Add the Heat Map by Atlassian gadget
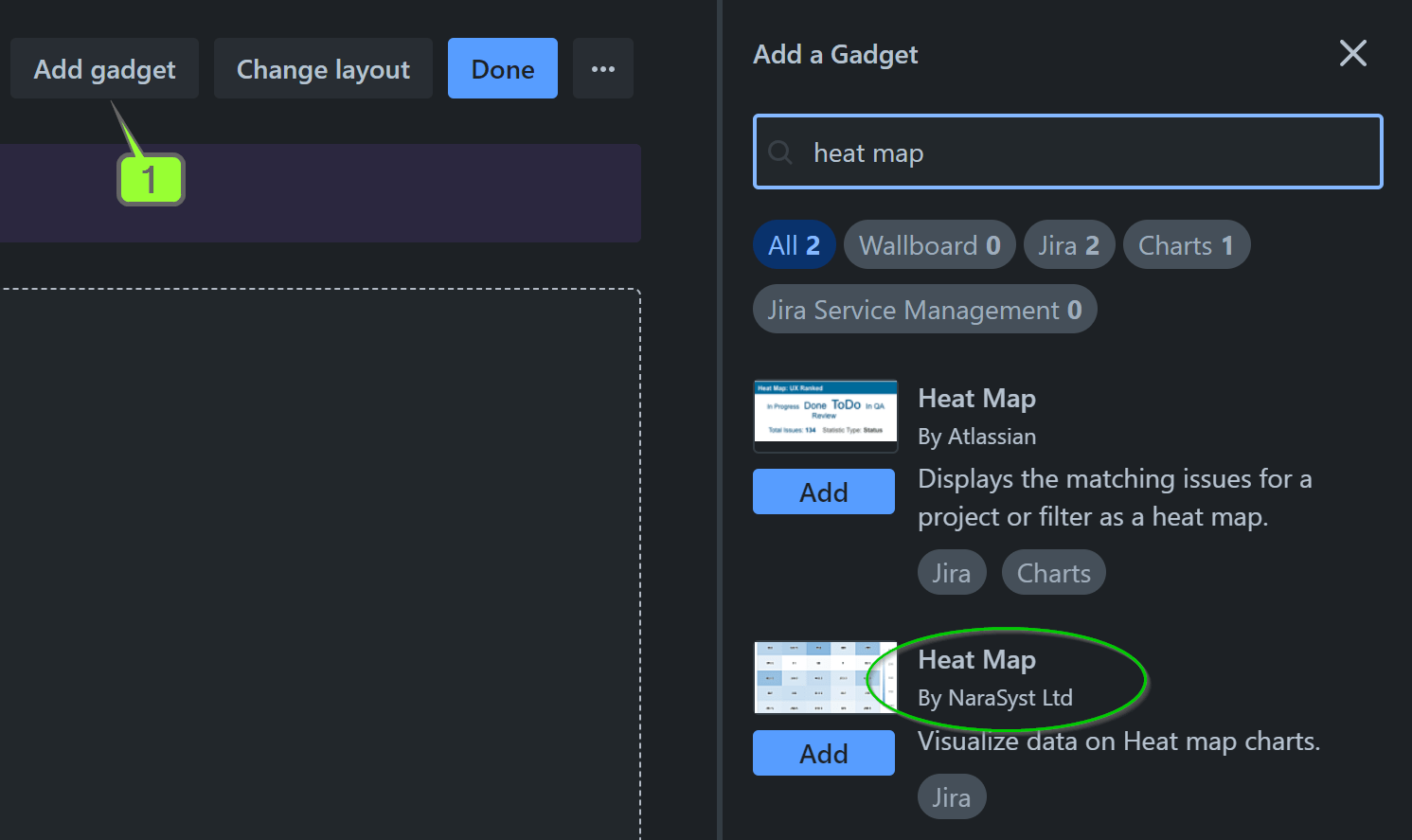The width and height of the screenshot is (1412, 840). click(823, 491)
